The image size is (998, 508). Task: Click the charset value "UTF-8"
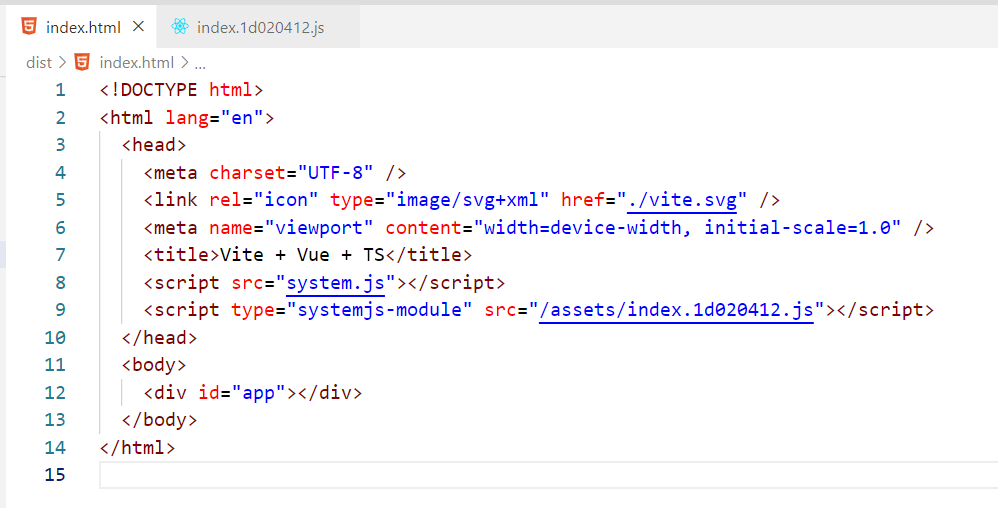point(335,173)
